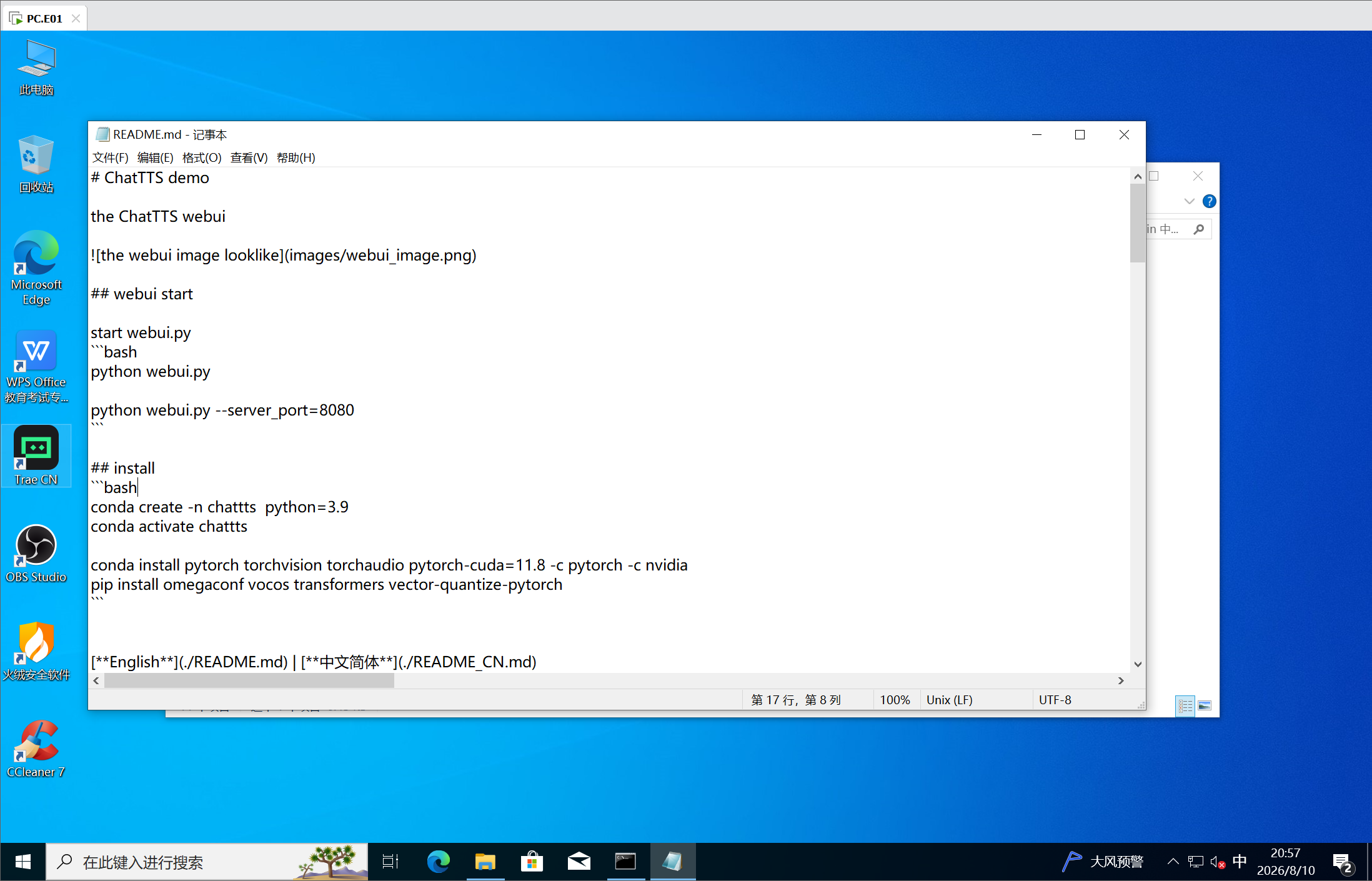Click the line "python webui.py --server_port=8080"
This screenshot has height=881, width=1372.
[222, 411]
